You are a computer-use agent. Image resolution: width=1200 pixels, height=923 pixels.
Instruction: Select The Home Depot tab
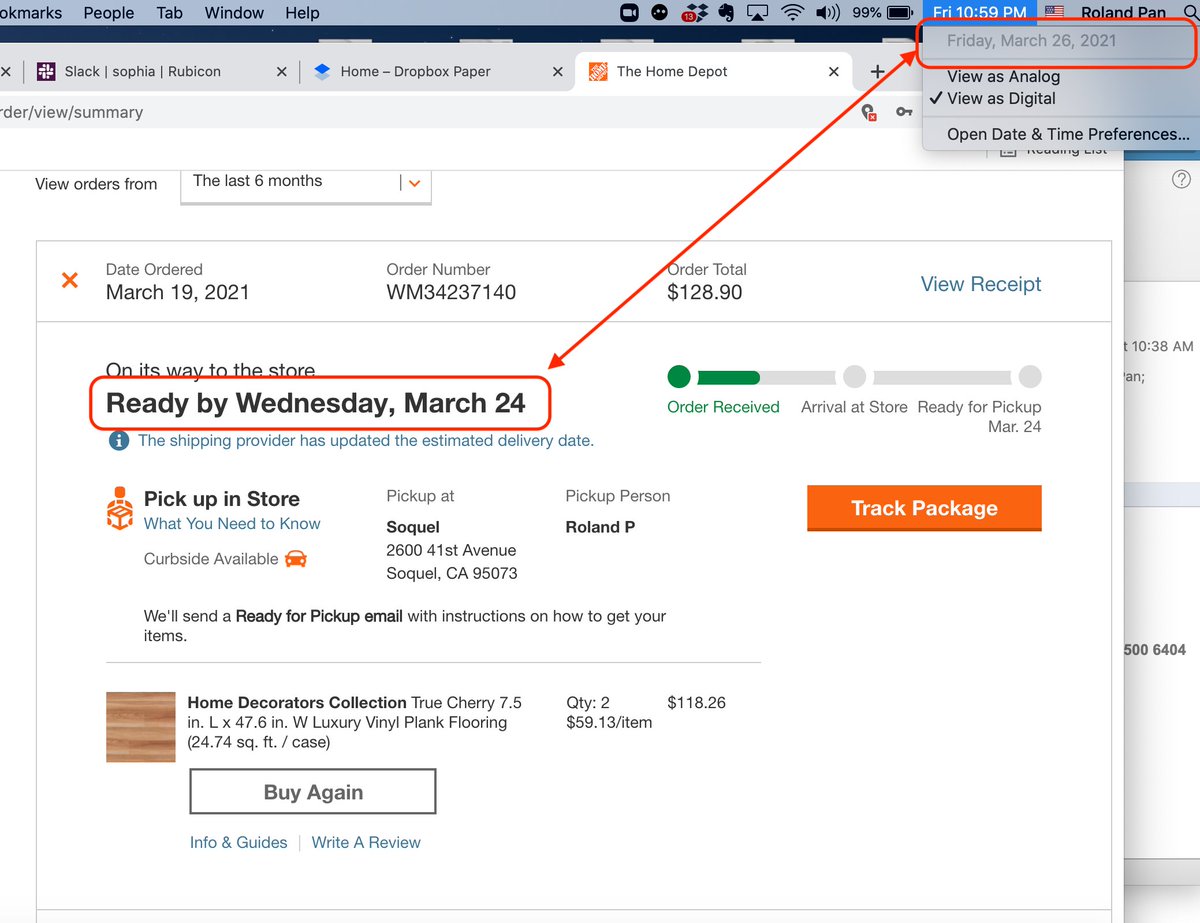pyautogui.click(x=712, y=71)
